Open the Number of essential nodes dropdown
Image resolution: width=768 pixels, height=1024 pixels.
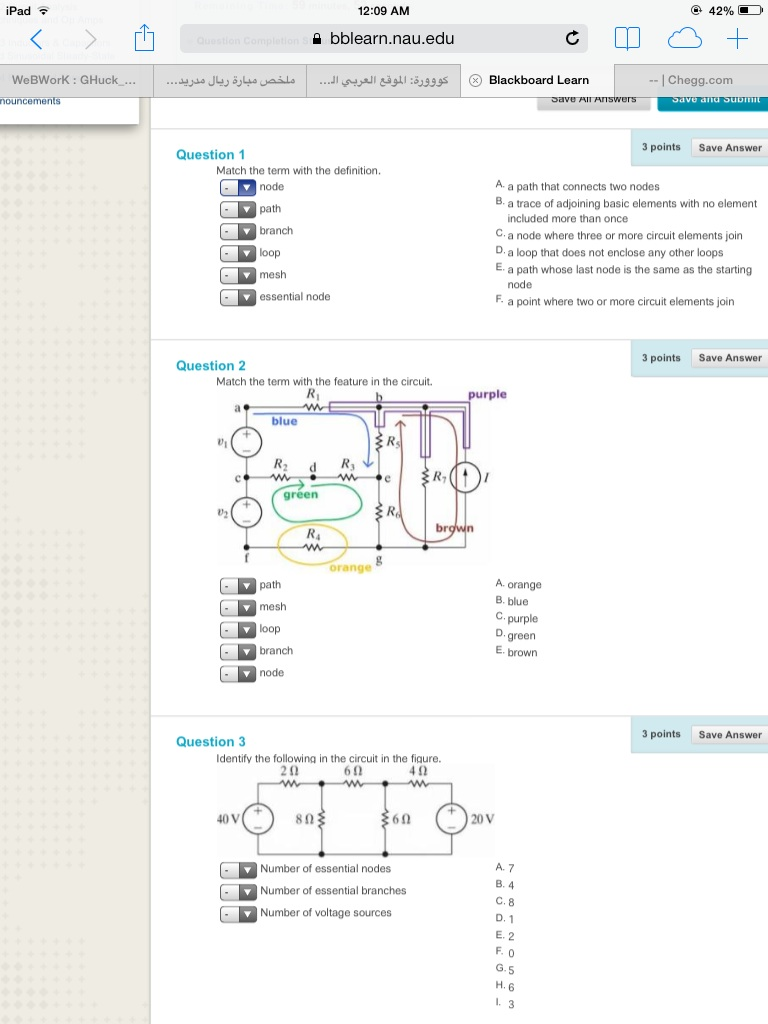pyautogui.click(x=238, y=870)
